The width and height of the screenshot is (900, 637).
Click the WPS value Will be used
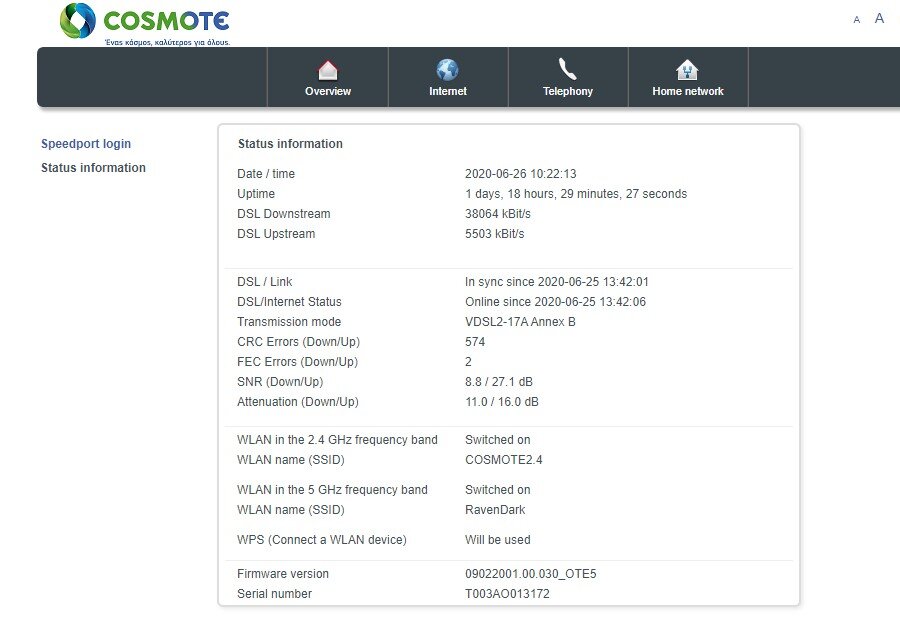[498, 540]
